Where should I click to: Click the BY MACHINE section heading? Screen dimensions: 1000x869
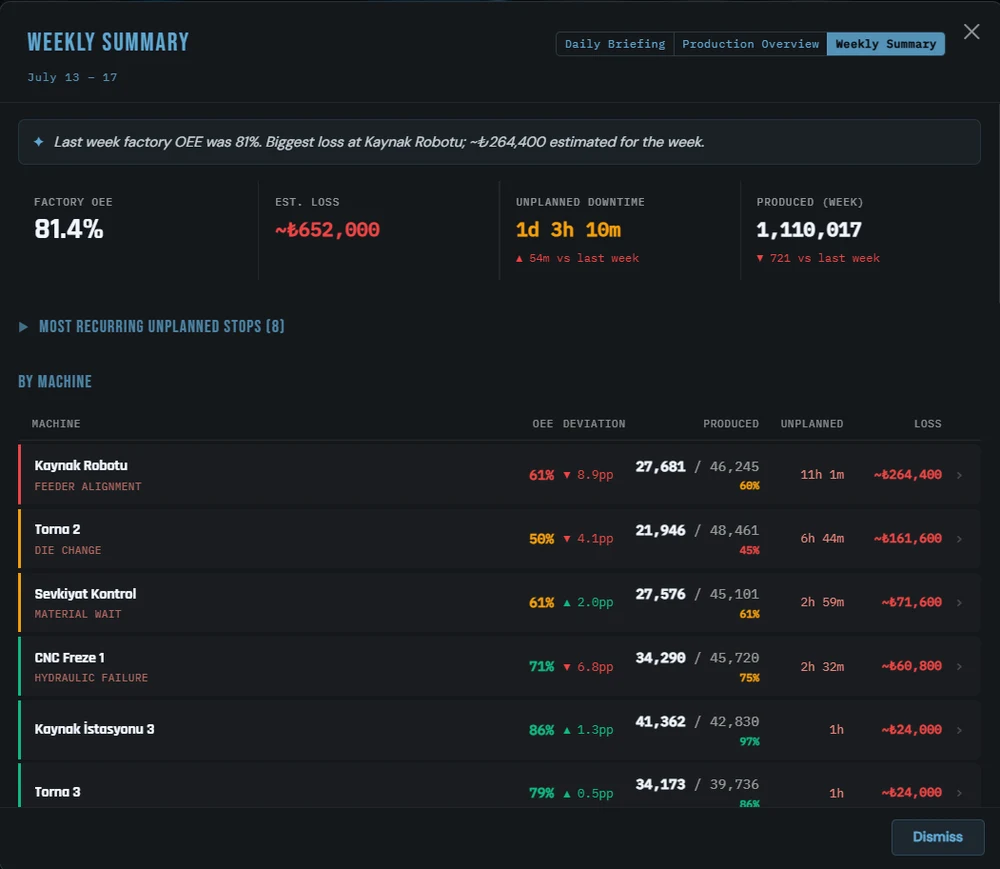pos(55,382)
